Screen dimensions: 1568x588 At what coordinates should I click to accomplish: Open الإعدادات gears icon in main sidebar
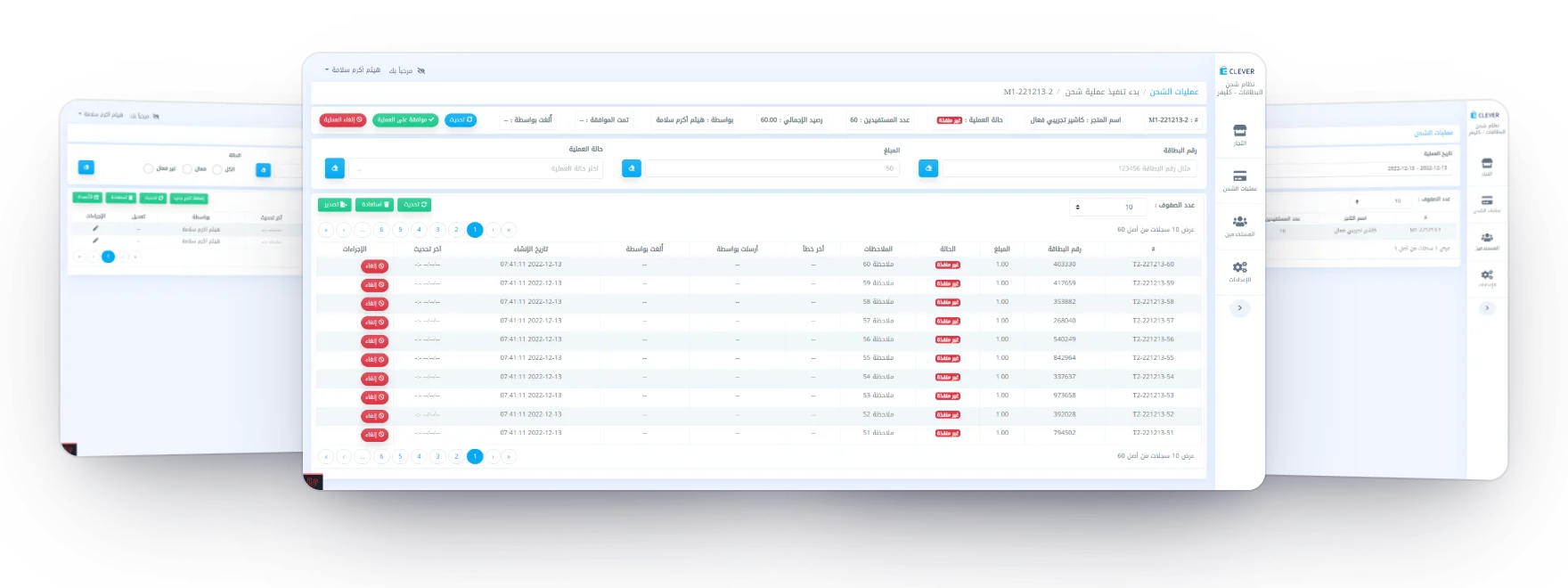click(1239, 266)
